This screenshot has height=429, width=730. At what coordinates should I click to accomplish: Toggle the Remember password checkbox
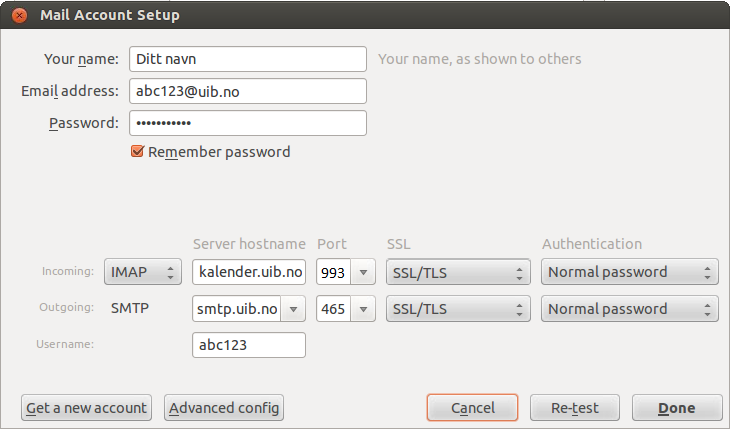point(138,152)
